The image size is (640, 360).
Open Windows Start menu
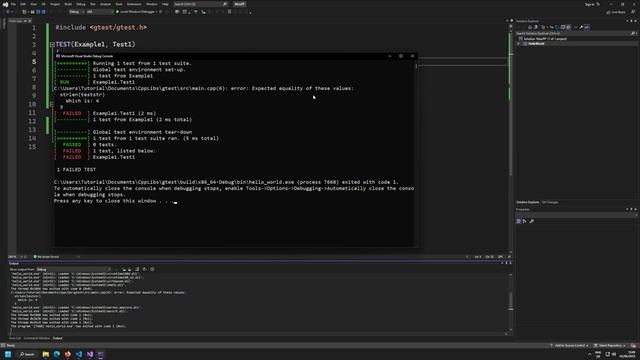[x=8, y=354]
